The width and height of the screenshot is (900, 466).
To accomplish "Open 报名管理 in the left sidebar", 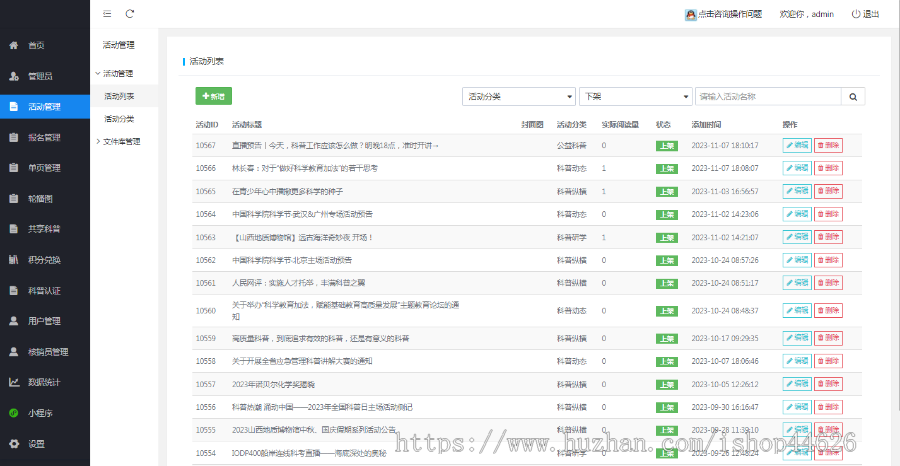I will click(x=45, y=137).
